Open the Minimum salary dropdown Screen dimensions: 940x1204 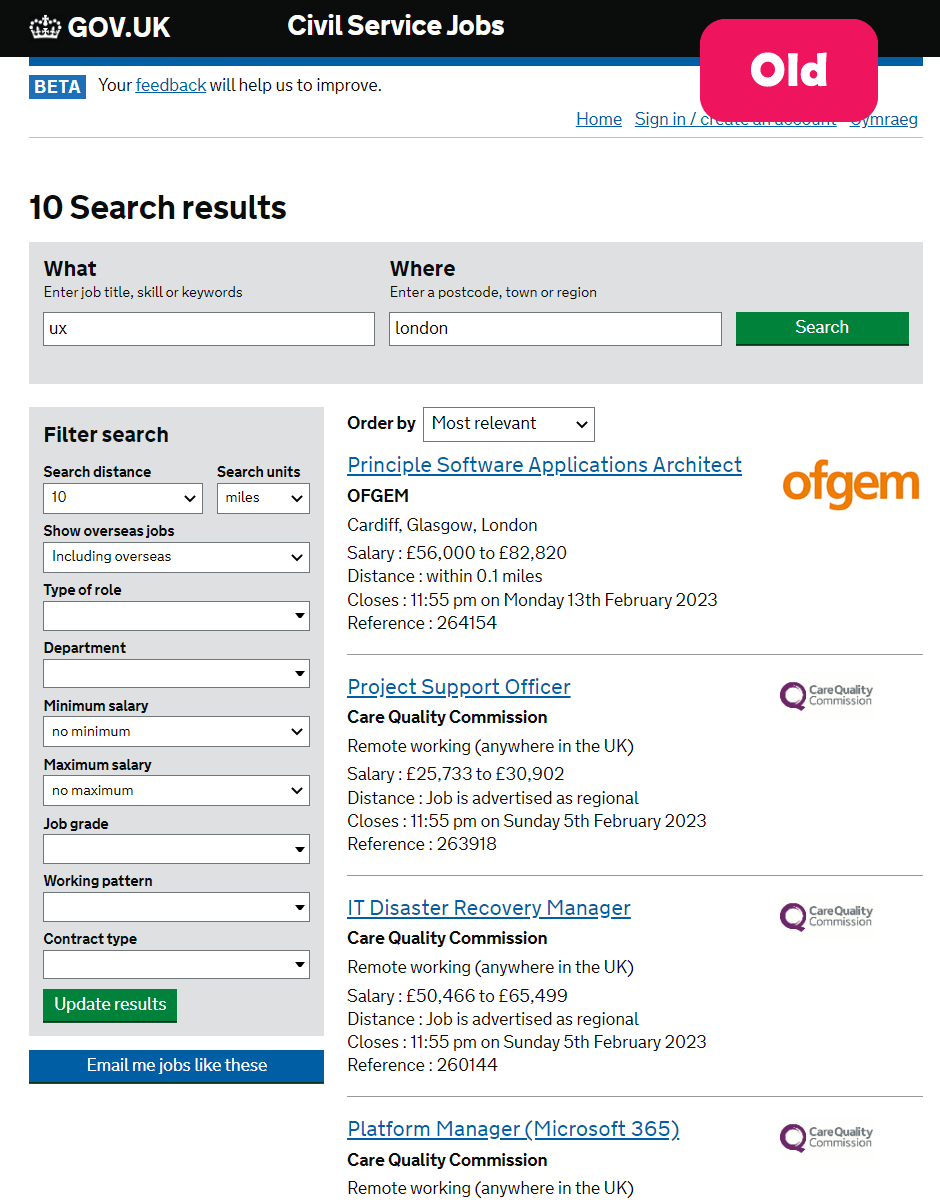(x=176, y=732)
